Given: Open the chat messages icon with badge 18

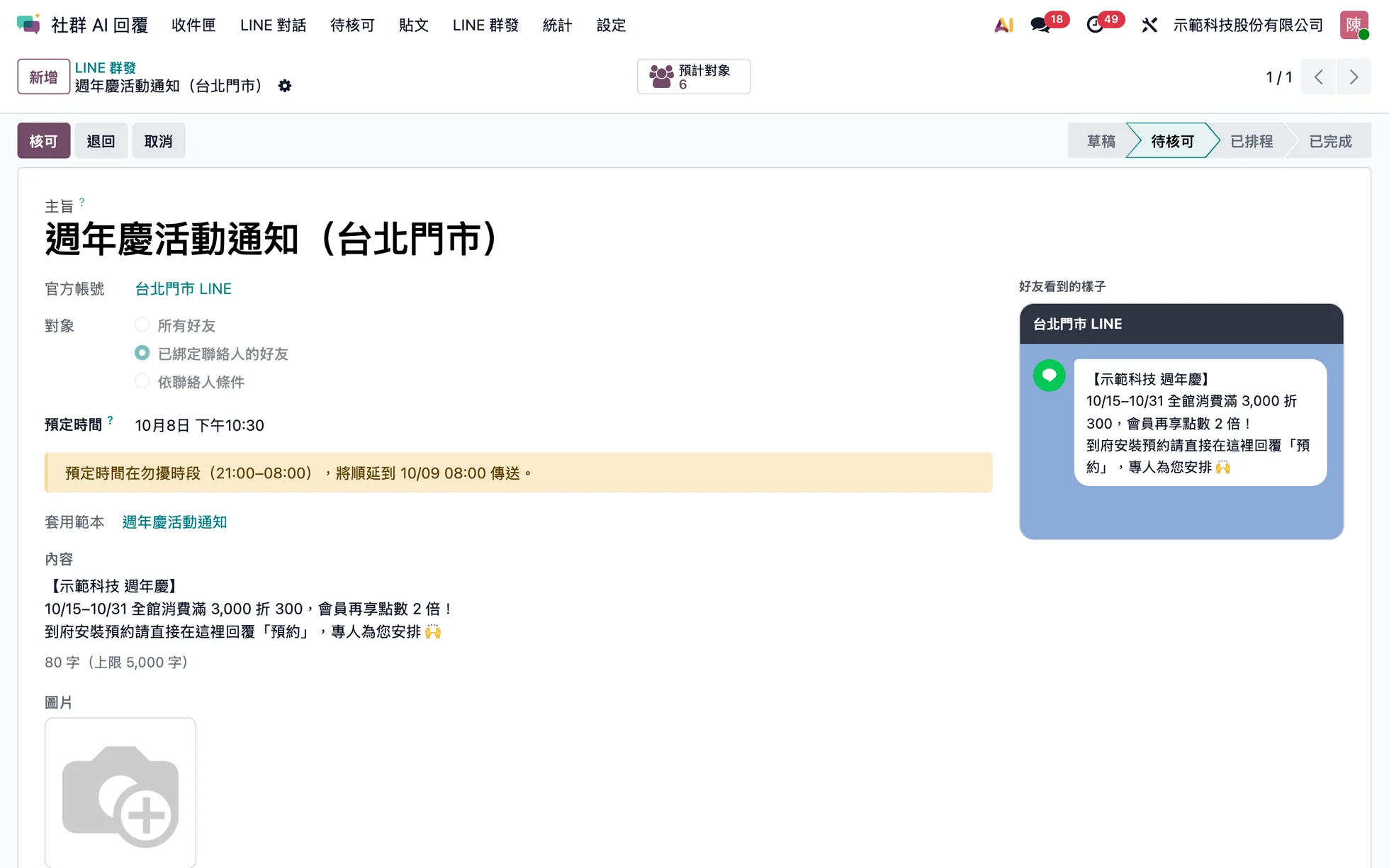Looking at the screenshot, I should [1040, 25].
